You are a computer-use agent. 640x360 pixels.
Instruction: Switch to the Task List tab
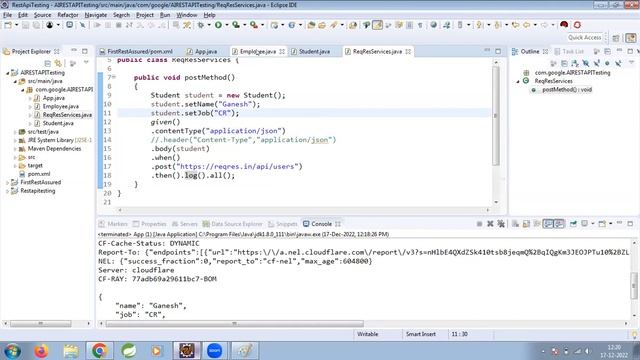pos(569,51)
